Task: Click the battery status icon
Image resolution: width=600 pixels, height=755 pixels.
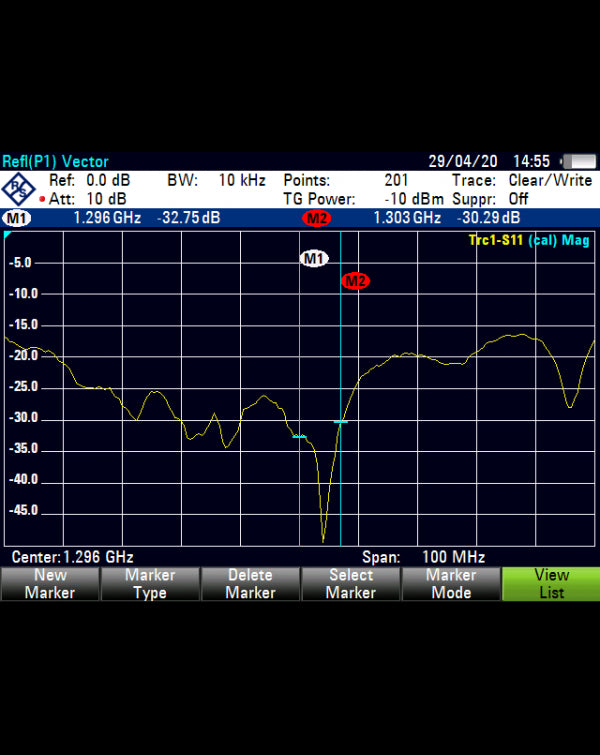Action: coord(578,161)
